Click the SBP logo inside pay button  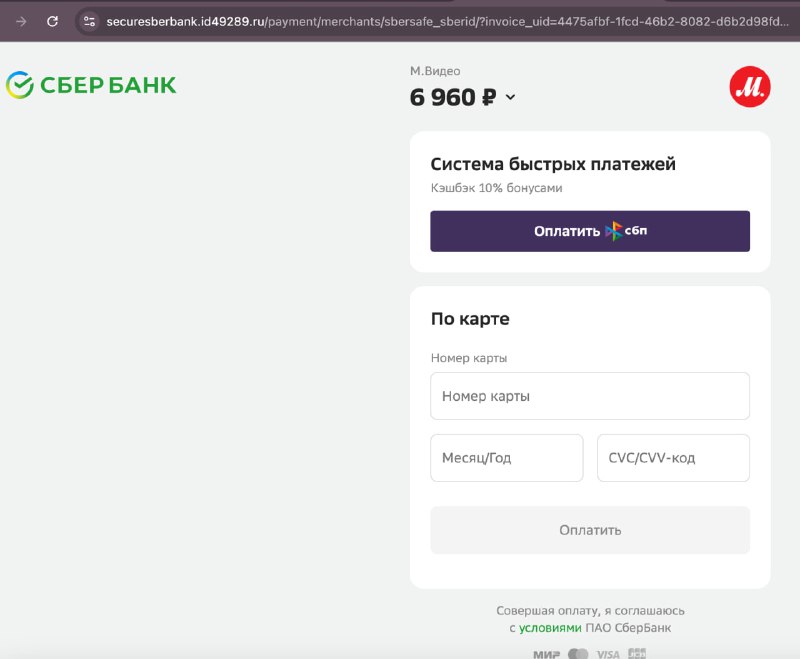pos(626,231)
